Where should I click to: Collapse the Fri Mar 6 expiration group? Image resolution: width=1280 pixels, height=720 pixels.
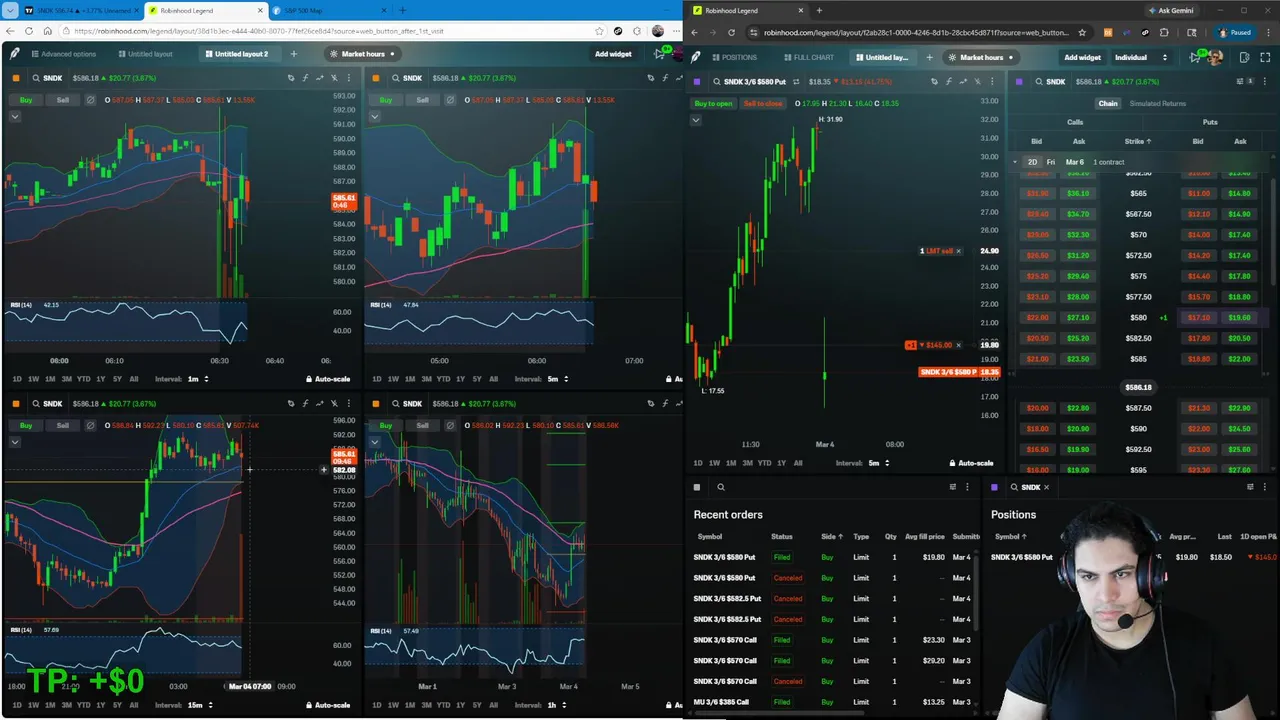[1015, 162]
